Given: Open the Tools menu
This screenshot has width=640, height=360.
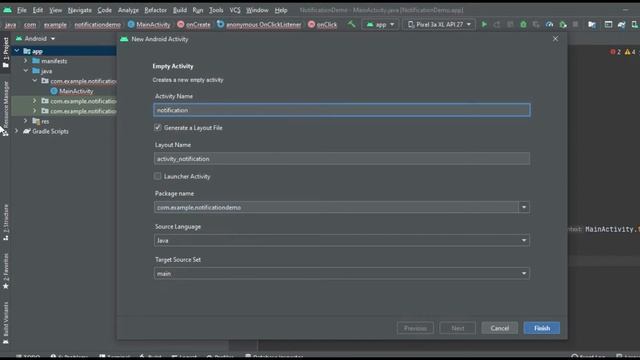Looking at the screenshot, I should tap(216, 10).
